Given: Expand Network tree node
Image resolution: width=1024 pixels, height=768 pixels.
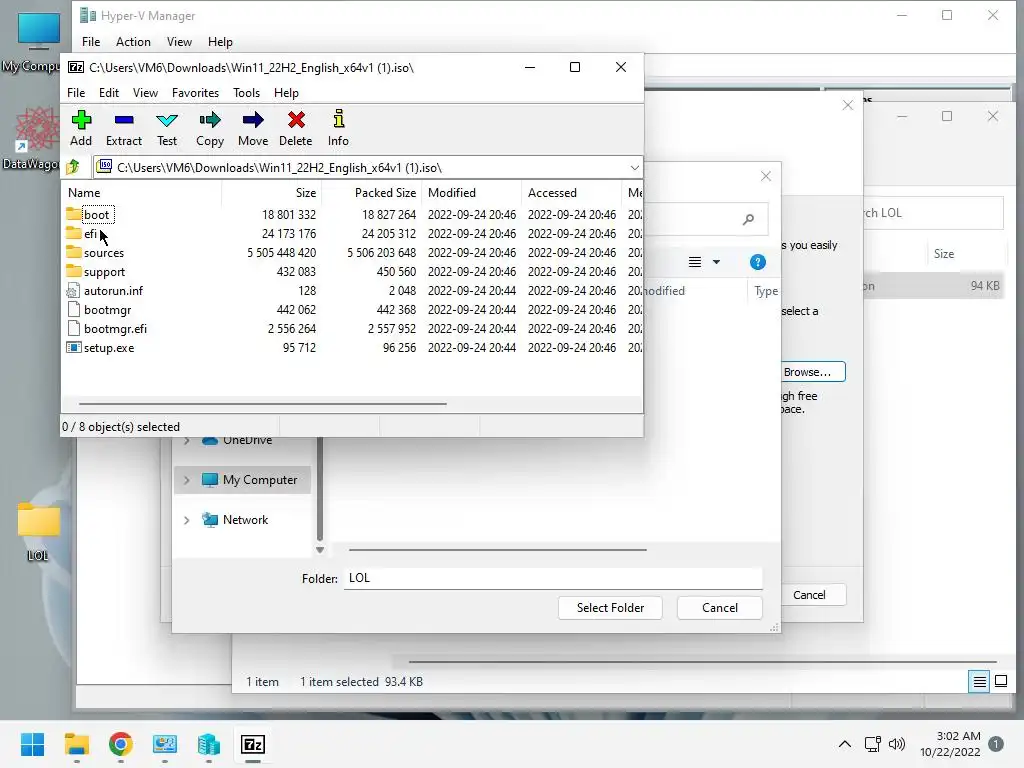Looking at the screenshot, I should pyautogui.click(x=187, y=520).
